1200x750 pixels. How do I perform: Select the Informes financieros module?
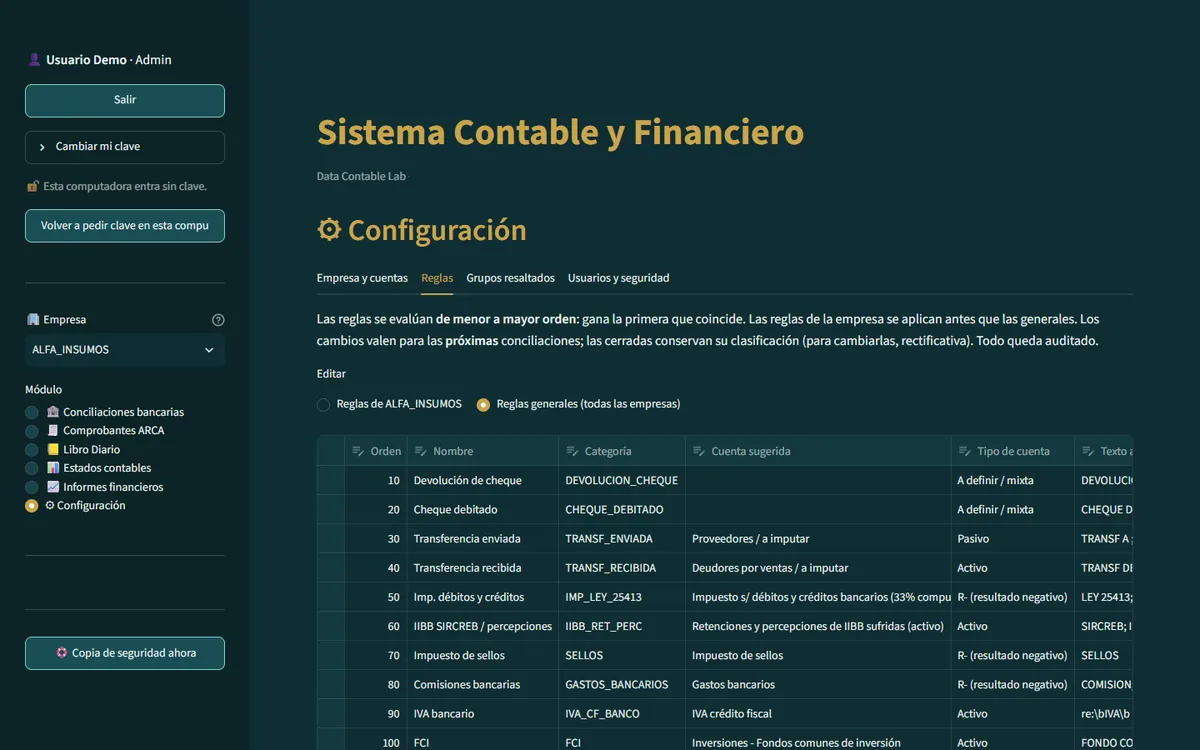[x=94, y=487]
